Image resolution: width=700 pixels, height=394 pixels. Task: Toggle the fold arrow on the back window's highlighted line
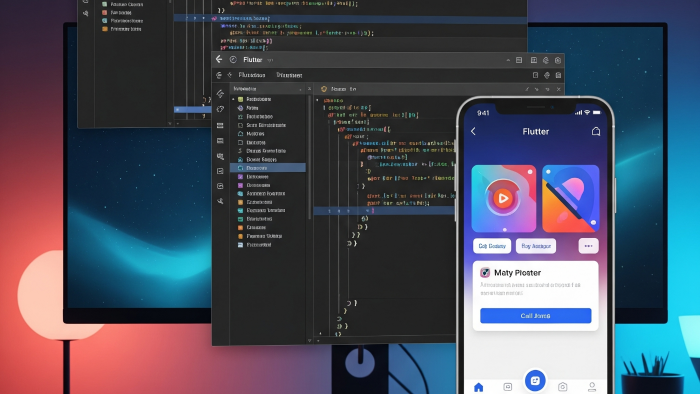coord(204,19)
